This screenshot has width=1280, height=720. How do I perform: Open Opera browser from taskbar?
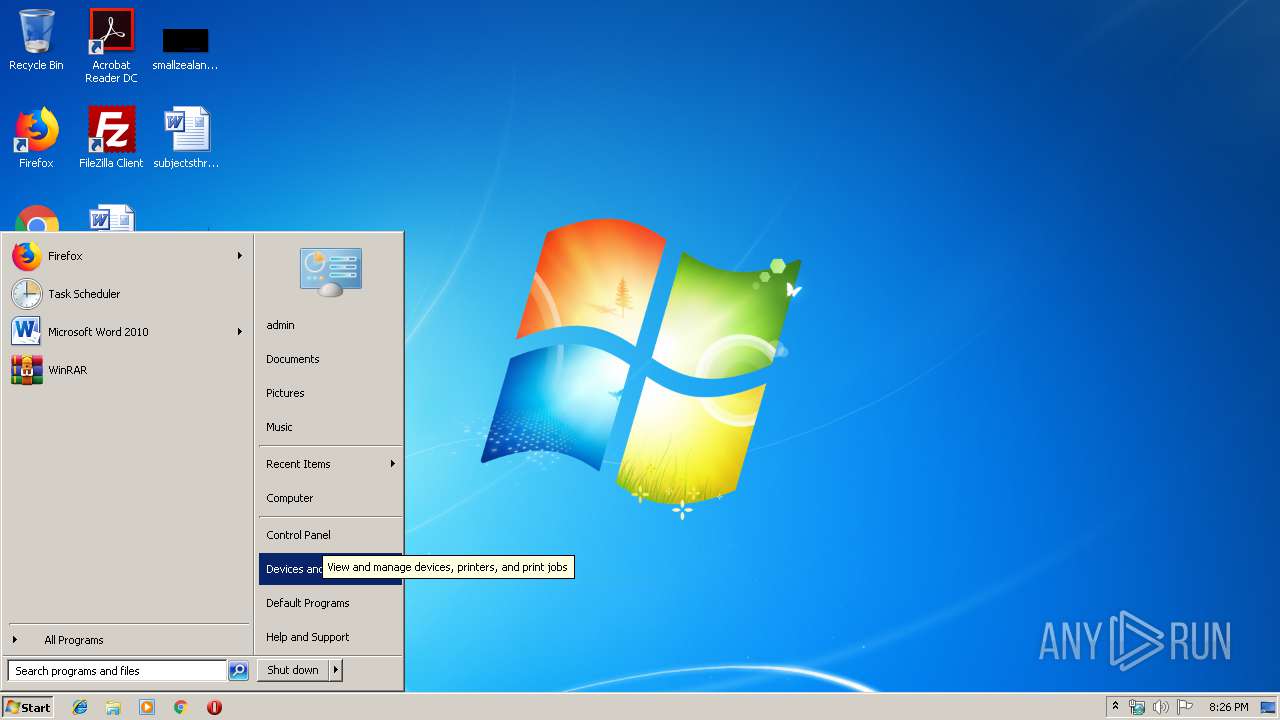click(x=214, y=707)
